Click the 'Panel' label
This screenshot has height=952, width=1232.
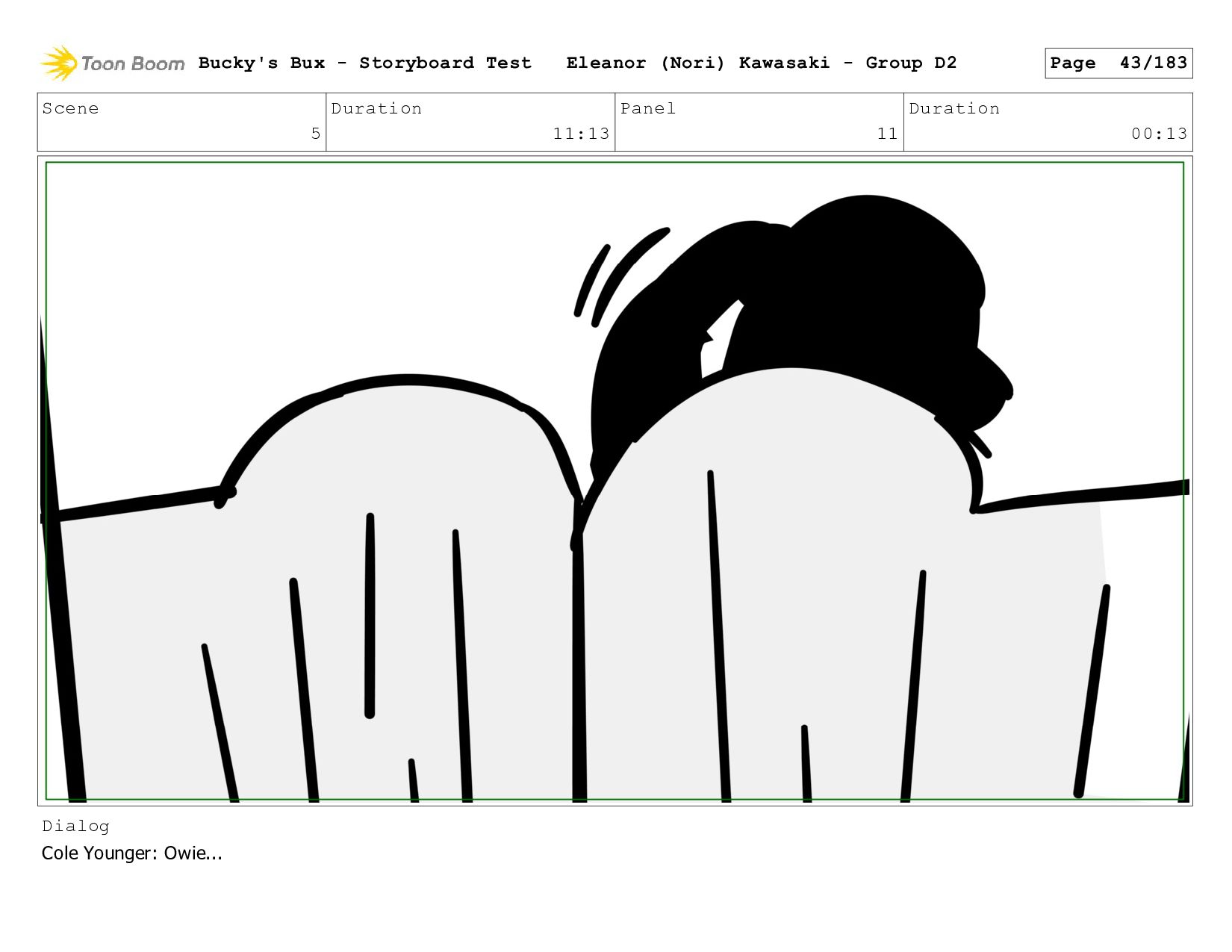(x=648, y=108)
